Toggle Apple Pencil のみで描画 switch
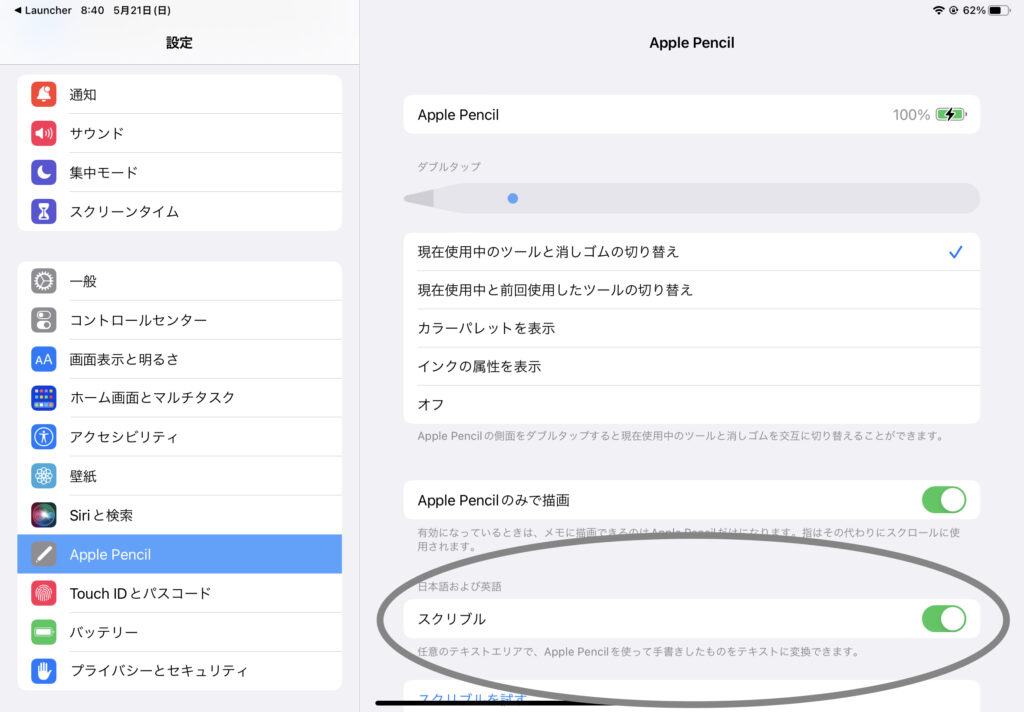 click(x=944, y=500)
